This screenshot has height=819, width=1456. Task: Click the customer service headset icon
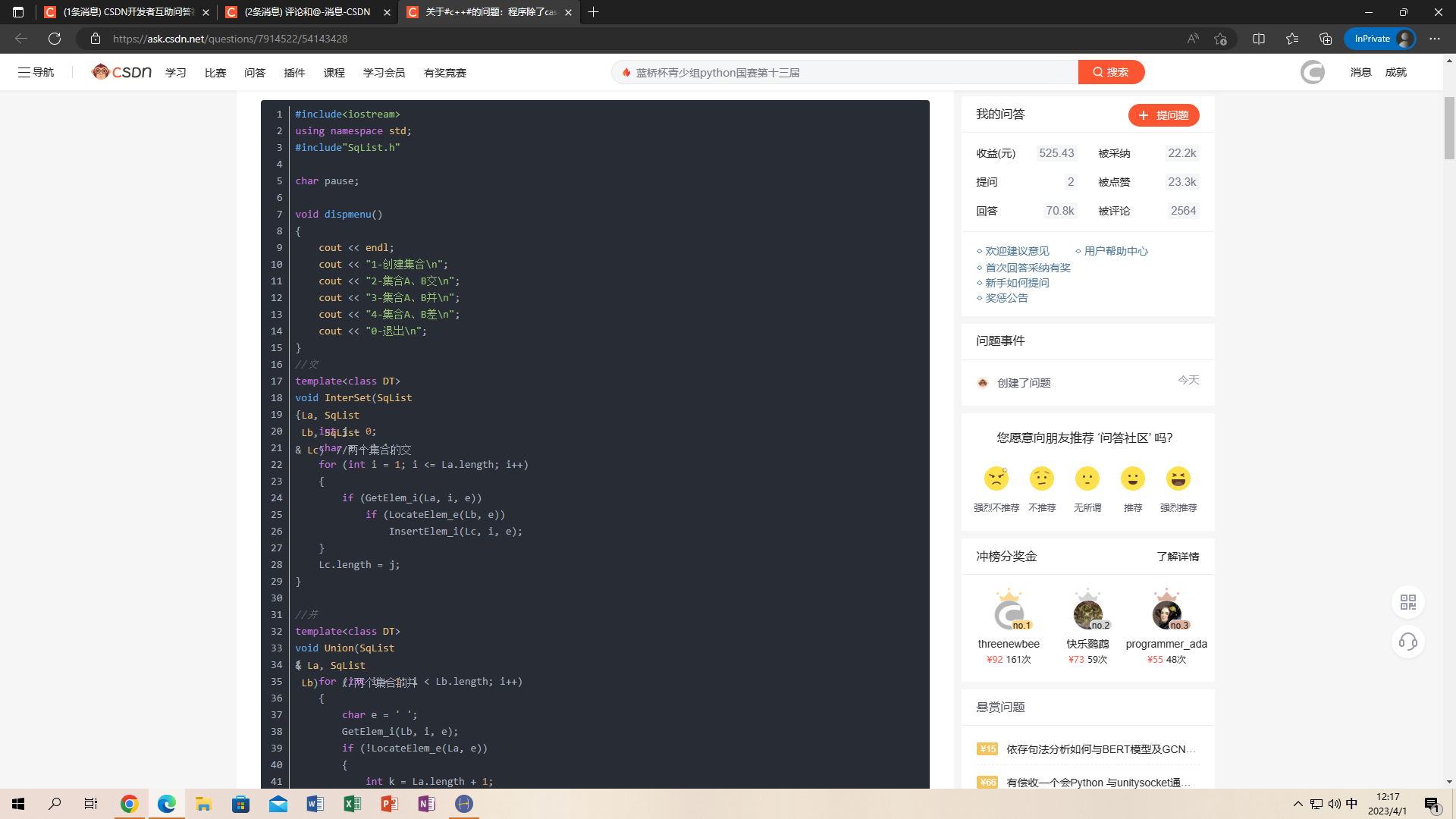pos(1408,642)
